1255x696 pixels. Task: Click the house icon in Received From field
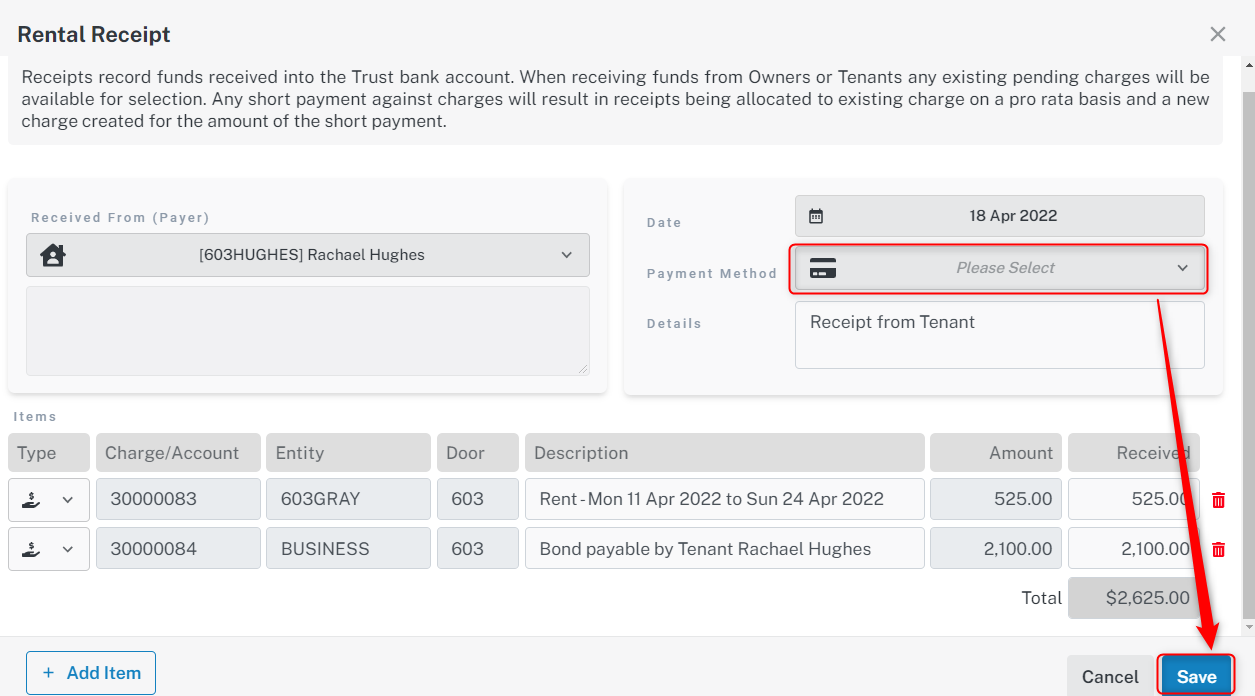(53, 255)
